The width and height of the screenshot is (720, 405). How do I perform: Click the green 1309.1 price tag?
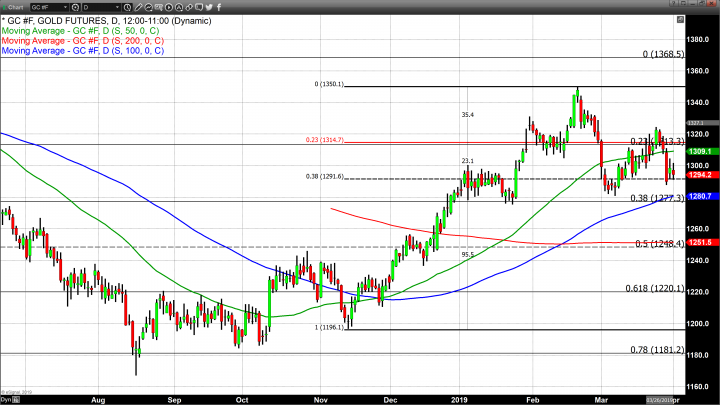point(702,152)
